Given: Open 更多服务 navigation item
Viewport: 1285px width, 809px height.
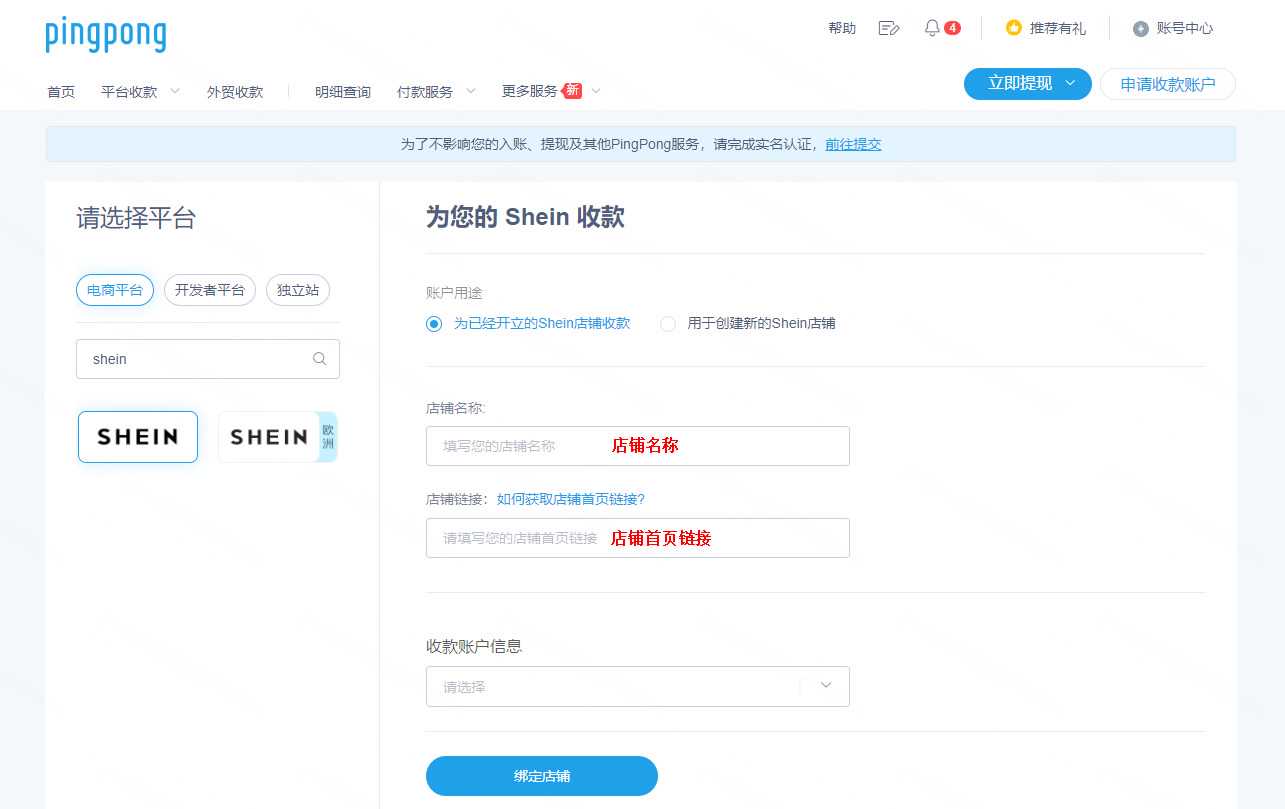Looking at the screenshot, I should coord(530,91).
